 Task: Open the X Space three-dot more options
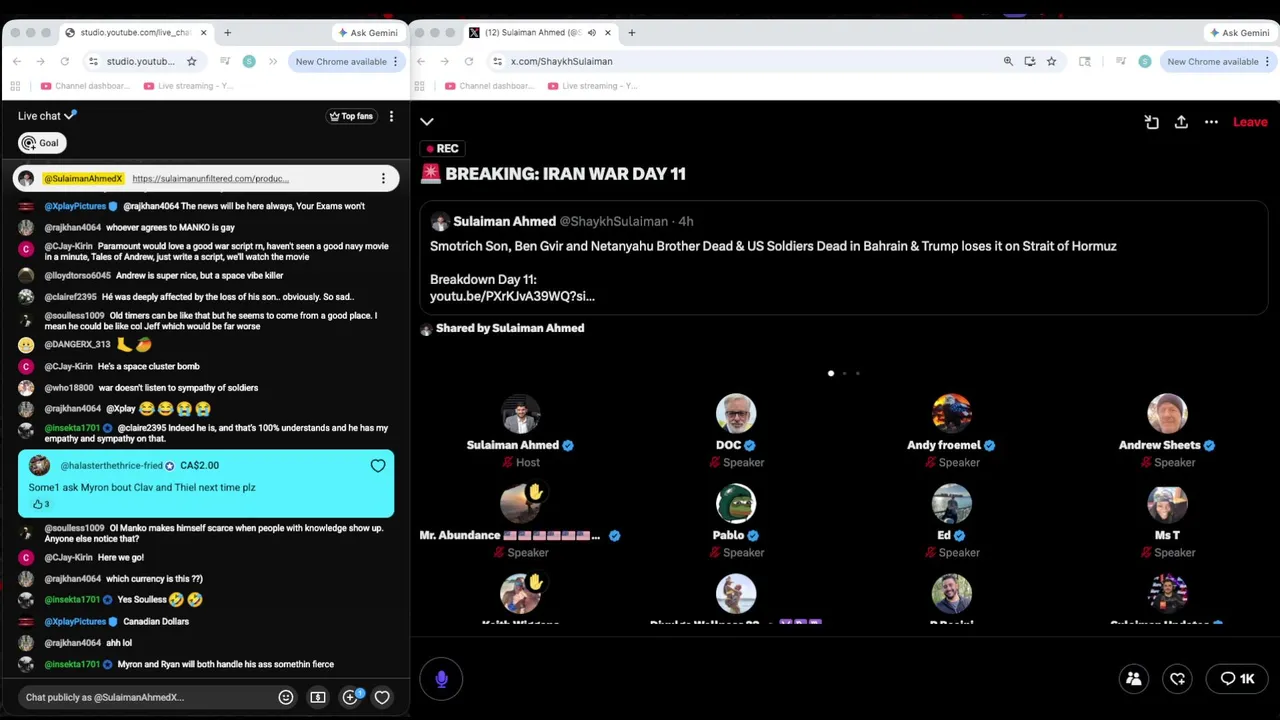click(1211, 122)
